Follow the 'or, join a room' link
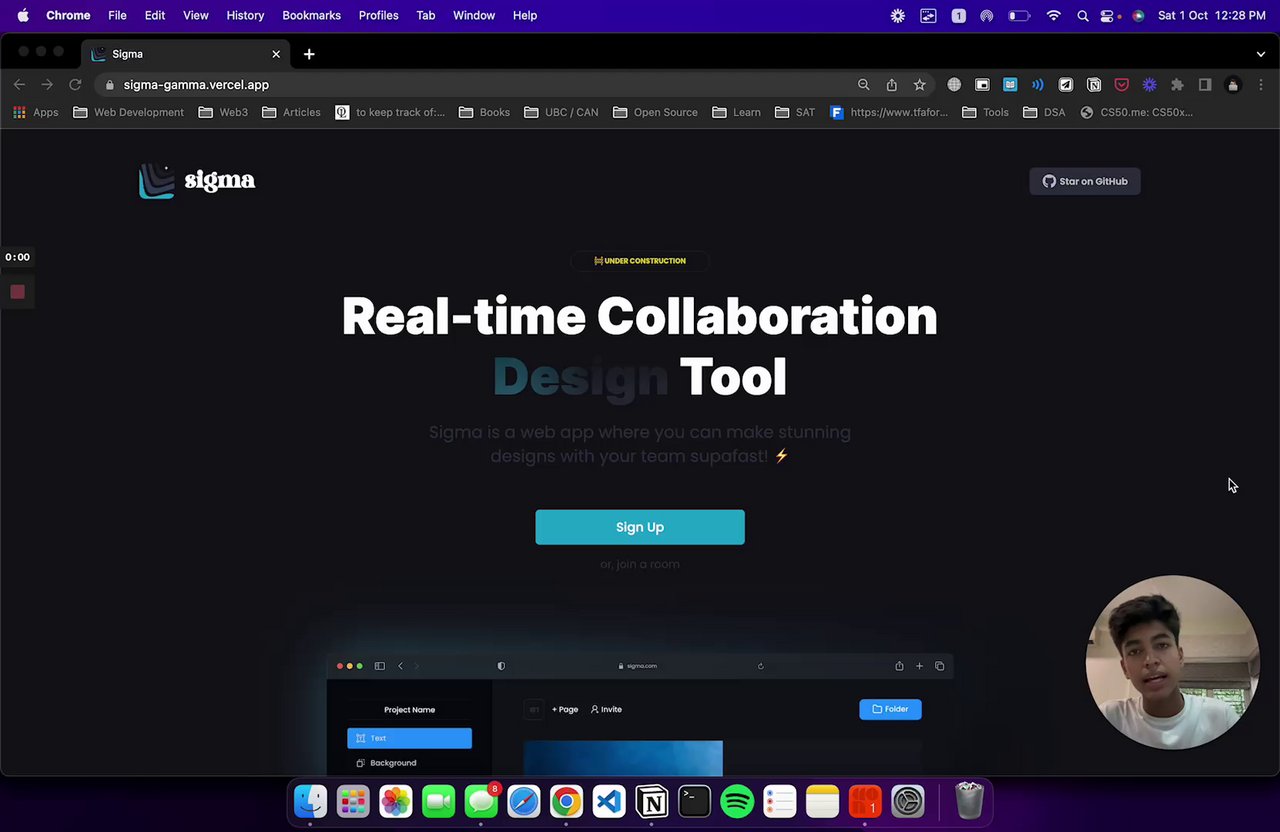Image resolution: width=1280 pixels, height=832 pixels. tap(640, 564)
